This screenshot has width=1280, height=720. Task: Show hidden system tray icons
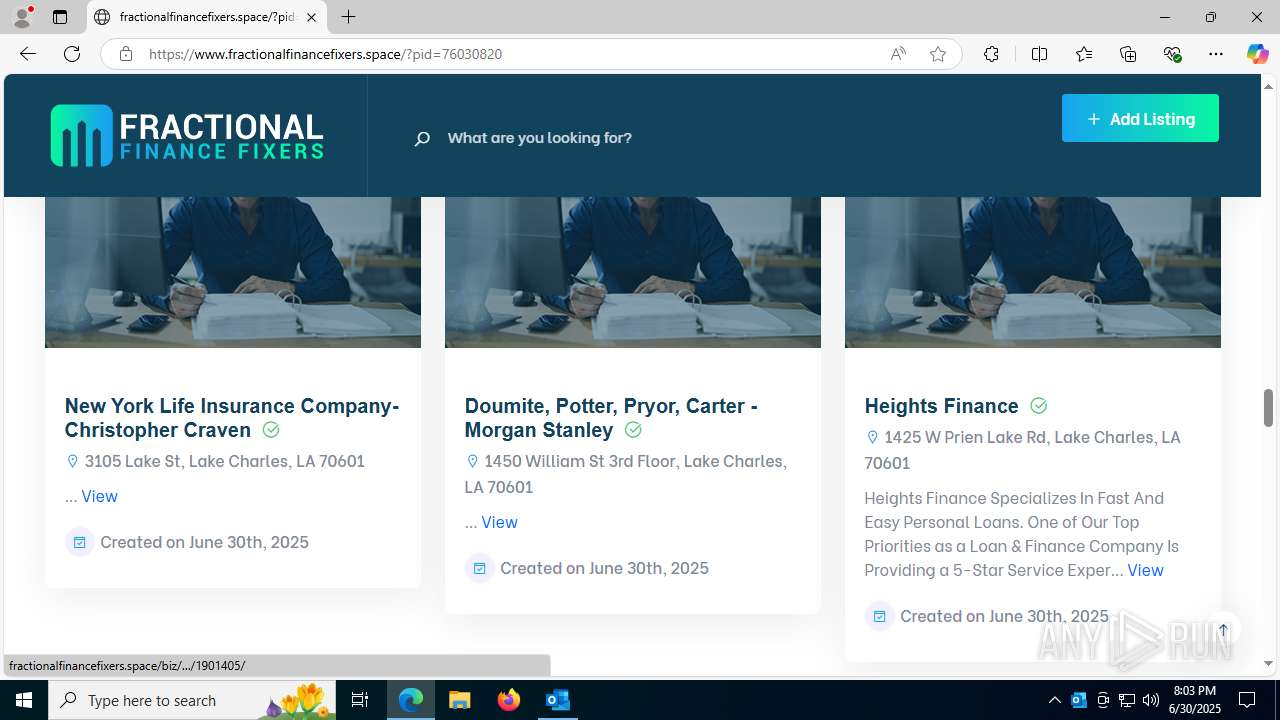coord(1054,700)
